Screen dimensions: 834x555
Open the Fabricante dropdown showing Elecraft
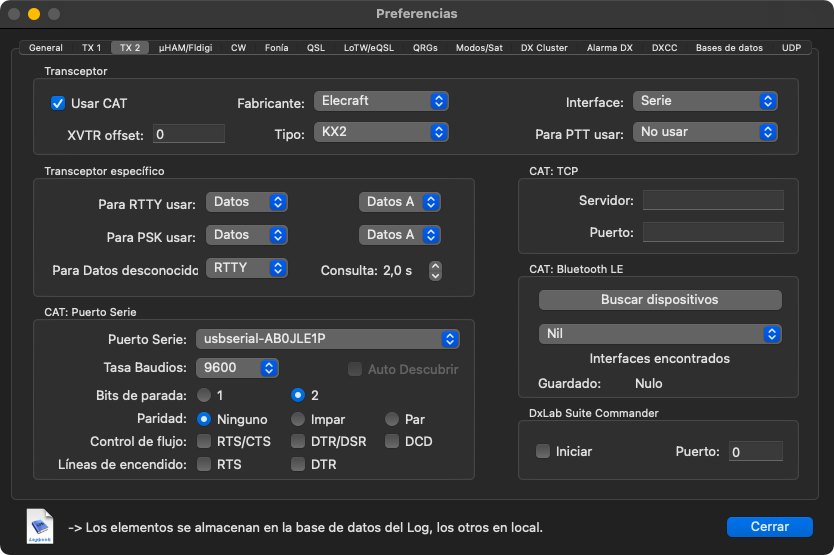tap(381, 101)
